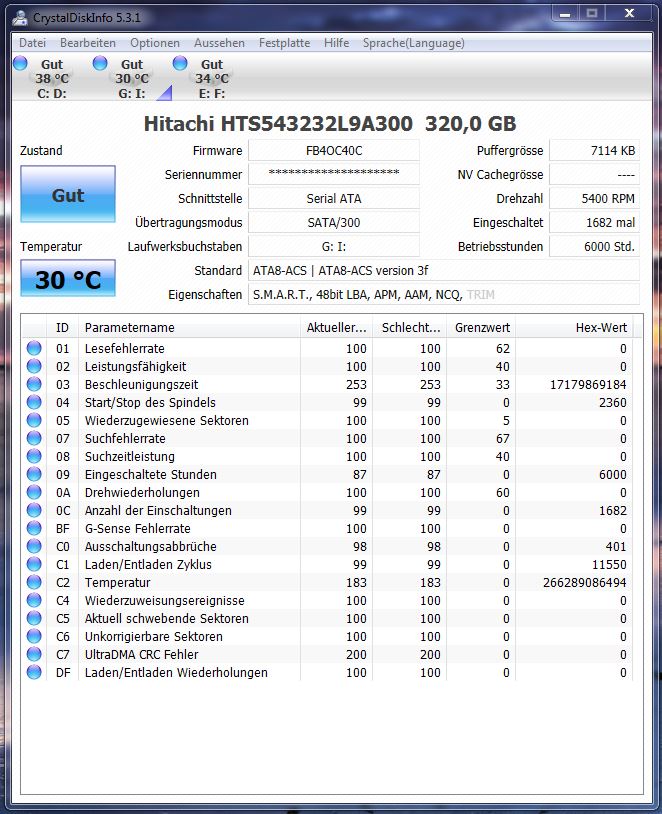Click the Grenzwert column header

click(x=481, y=328)
